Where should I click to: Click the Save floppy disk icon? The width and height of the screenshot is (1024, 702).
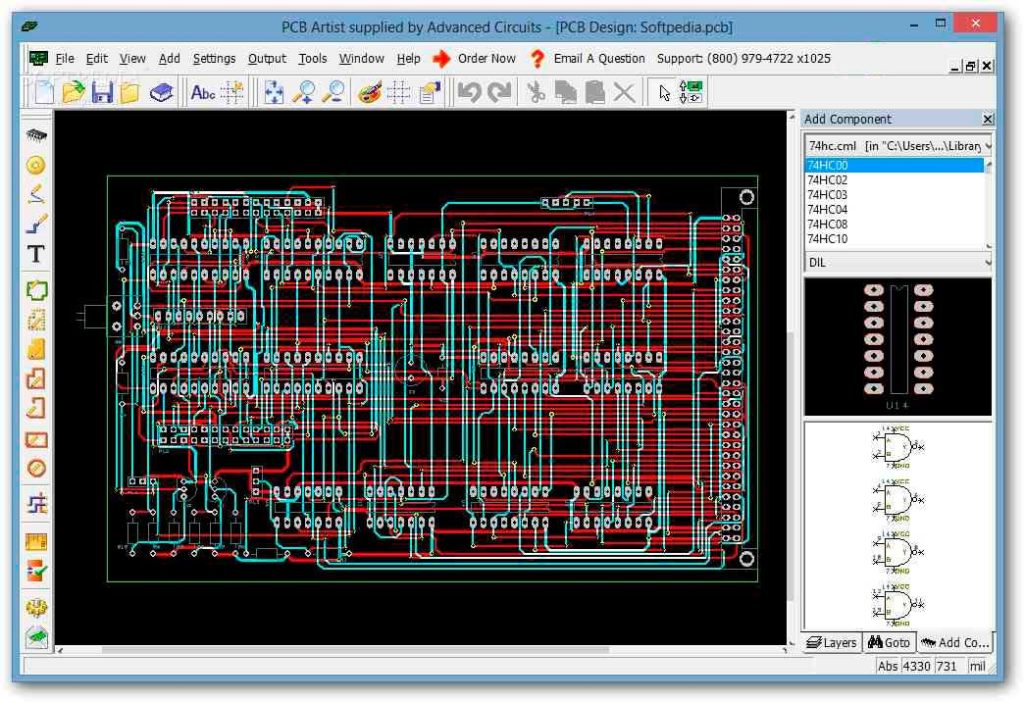click(102, 93)
